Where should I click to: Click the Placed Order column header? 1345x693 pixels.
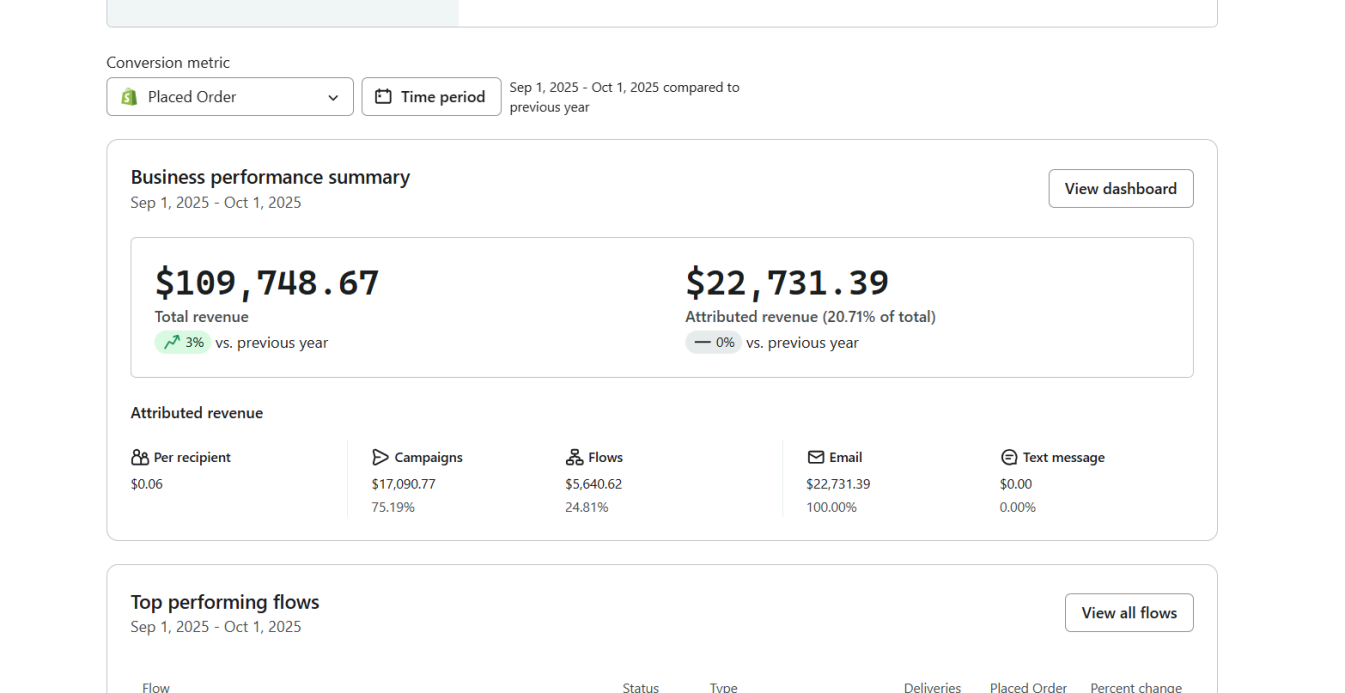(x=1028, y=688)
